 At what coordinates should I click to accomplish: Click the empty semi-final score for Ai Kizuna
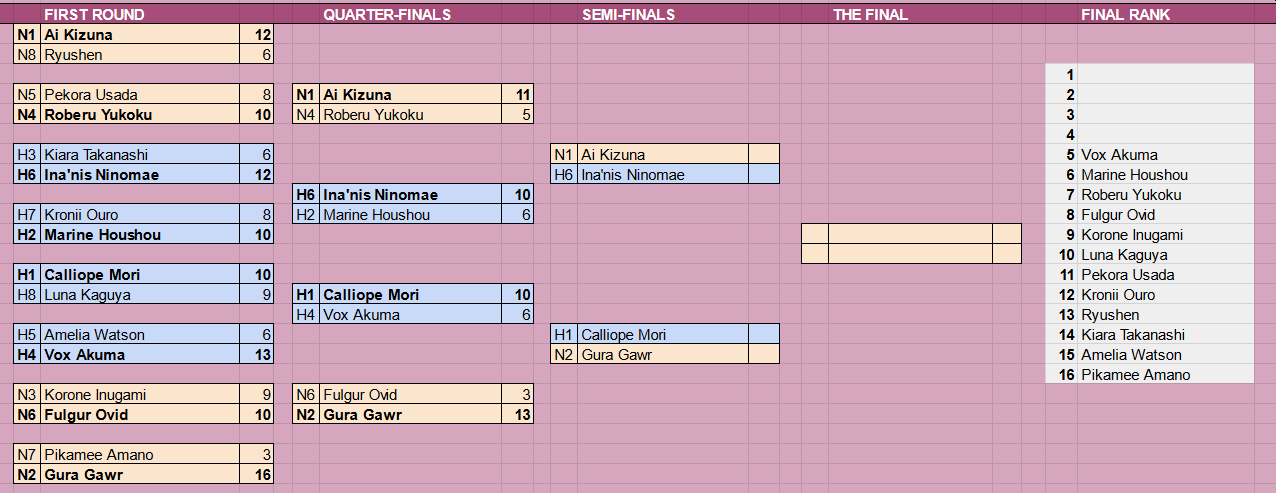pos(764,155)
